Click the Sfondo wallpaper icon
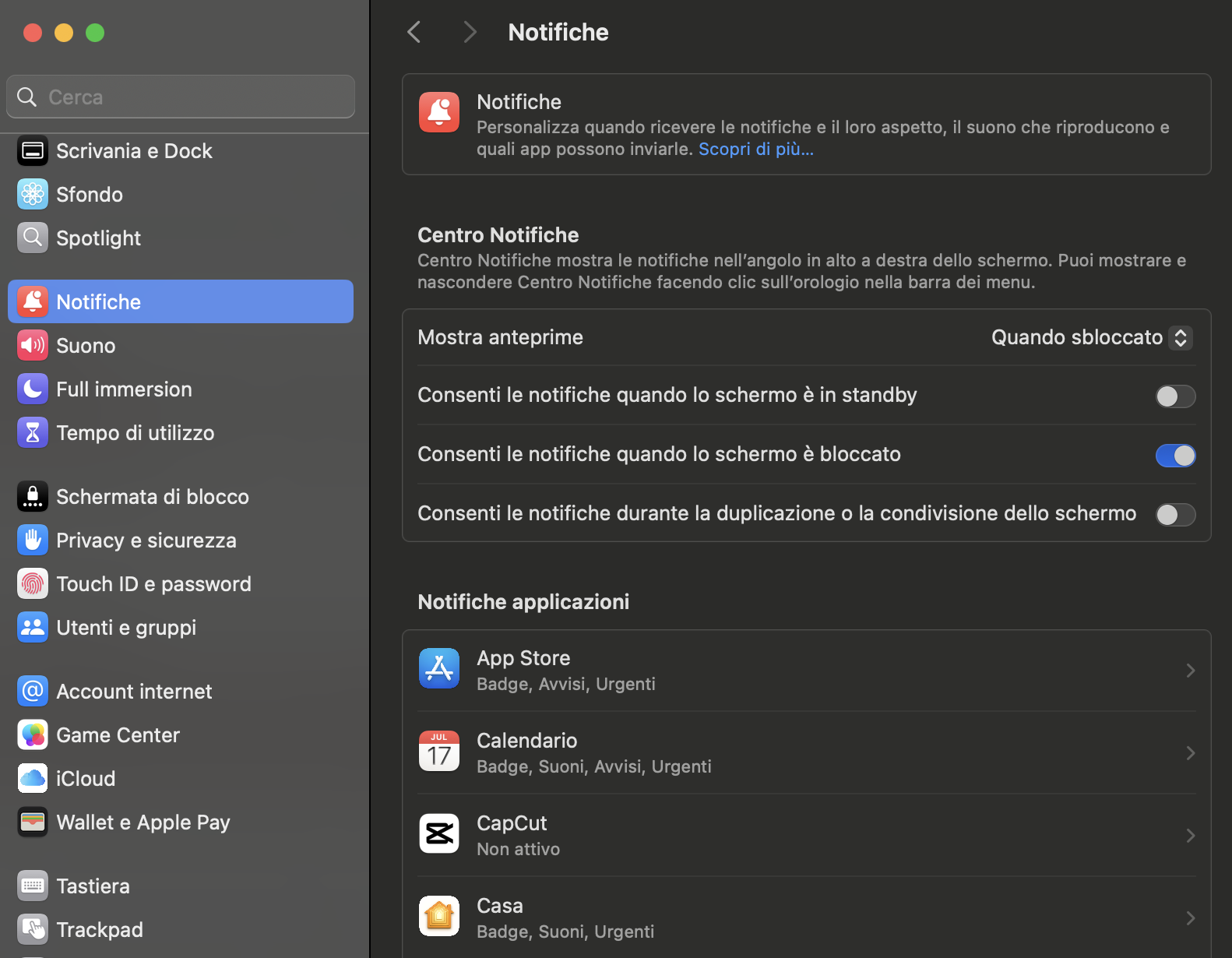This screenshot has height=958, width=1232. point(33,195)
